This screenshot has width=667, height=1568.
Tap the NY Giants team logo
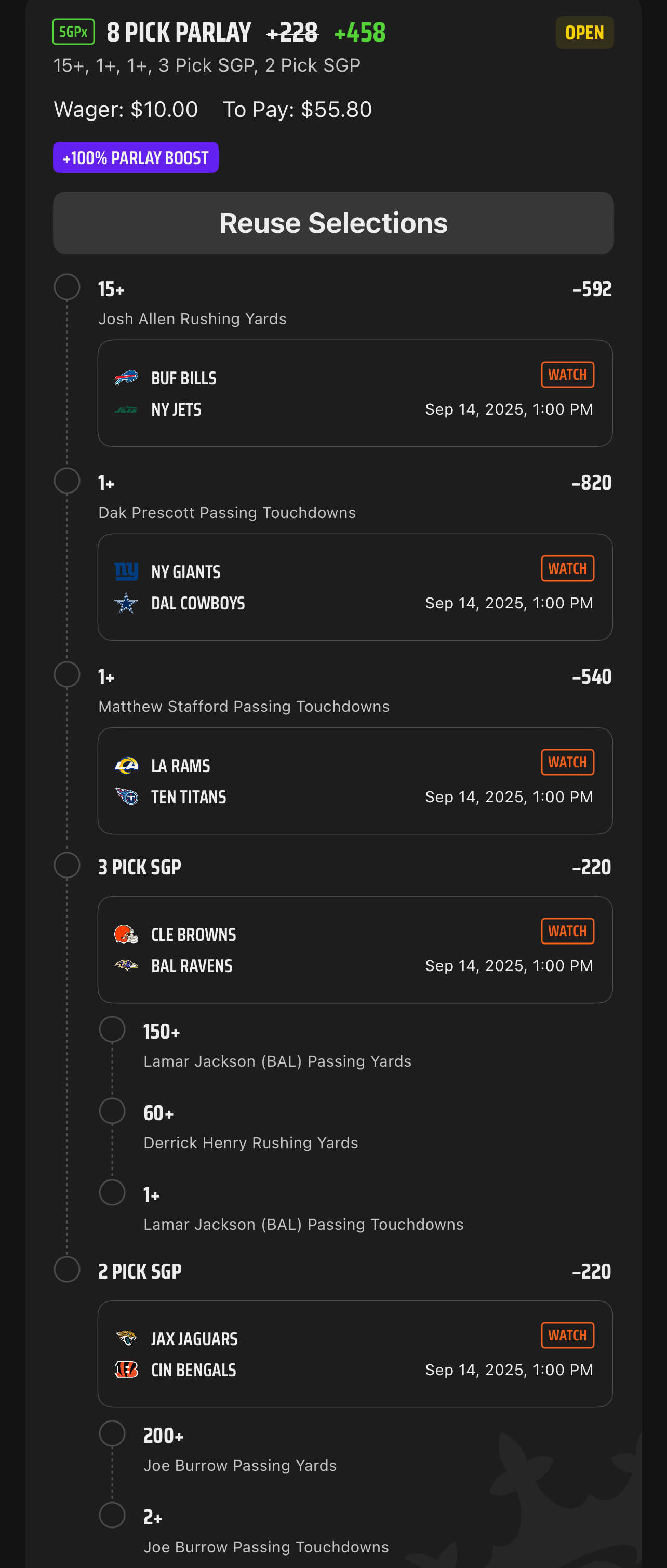[x=126, y=572]
